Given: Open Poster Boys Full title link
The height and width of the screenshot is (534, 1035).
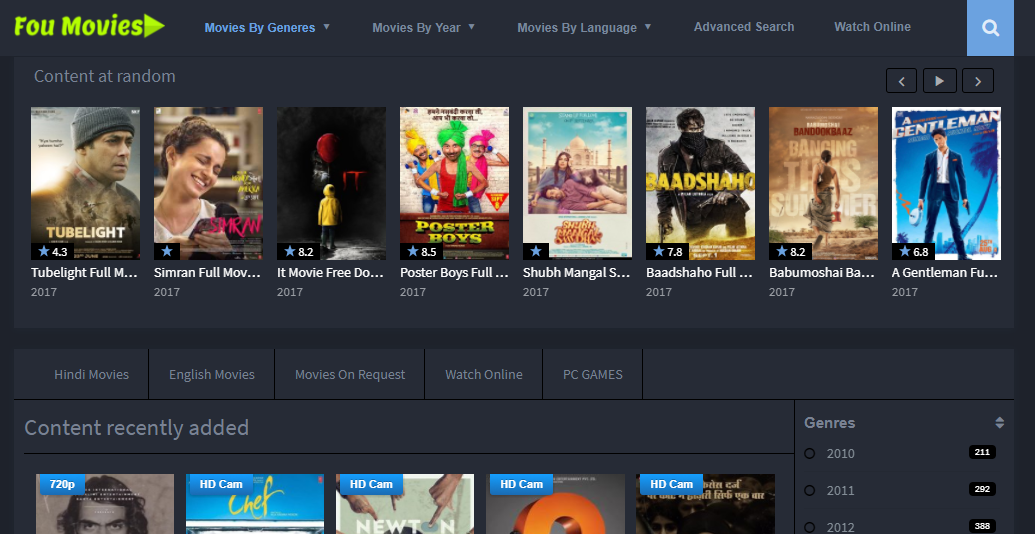Looking at the screenshot, I should pyautogui.click(x=454, y=272).
